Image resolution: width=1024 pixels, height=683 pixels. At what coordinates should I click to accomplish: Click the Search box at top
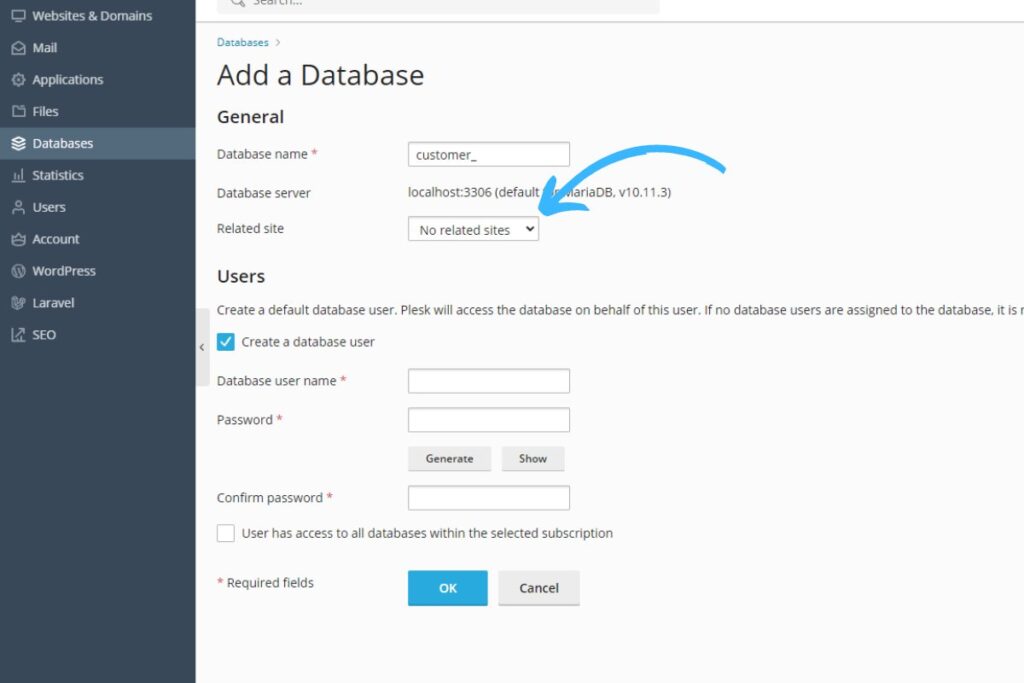pos(438,5)
